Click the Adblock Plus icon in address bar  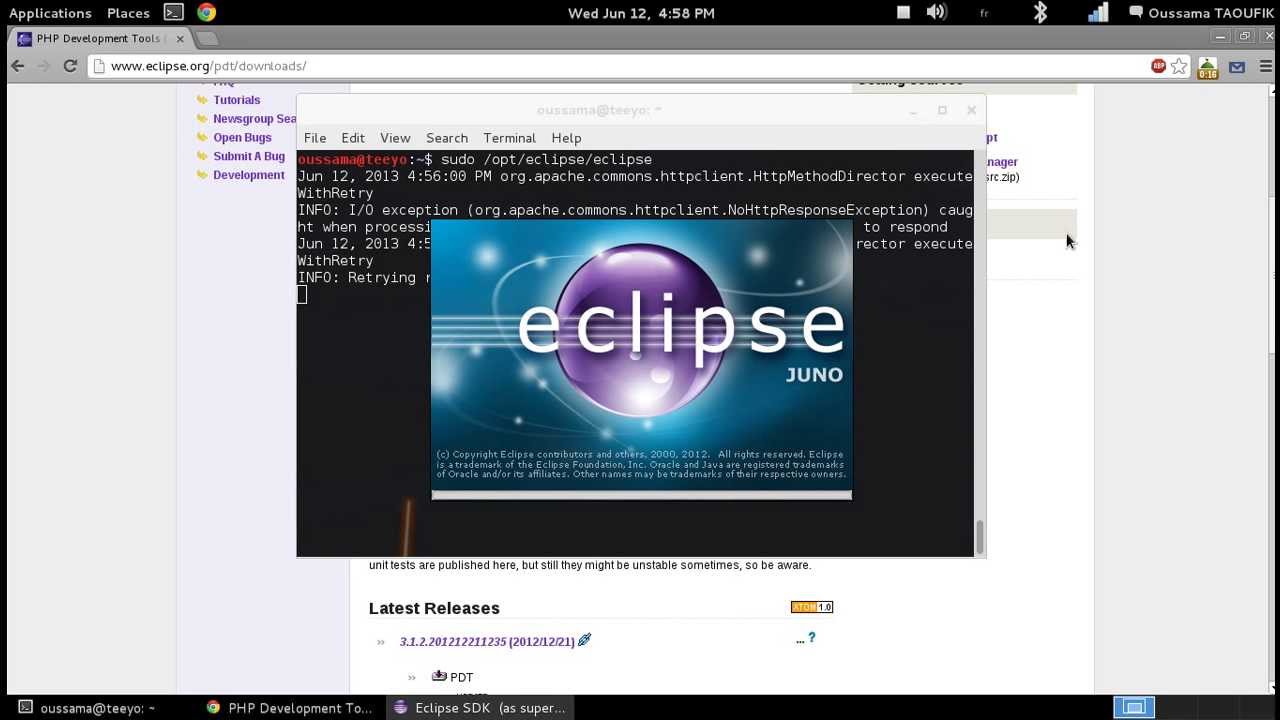(1158, 66)
